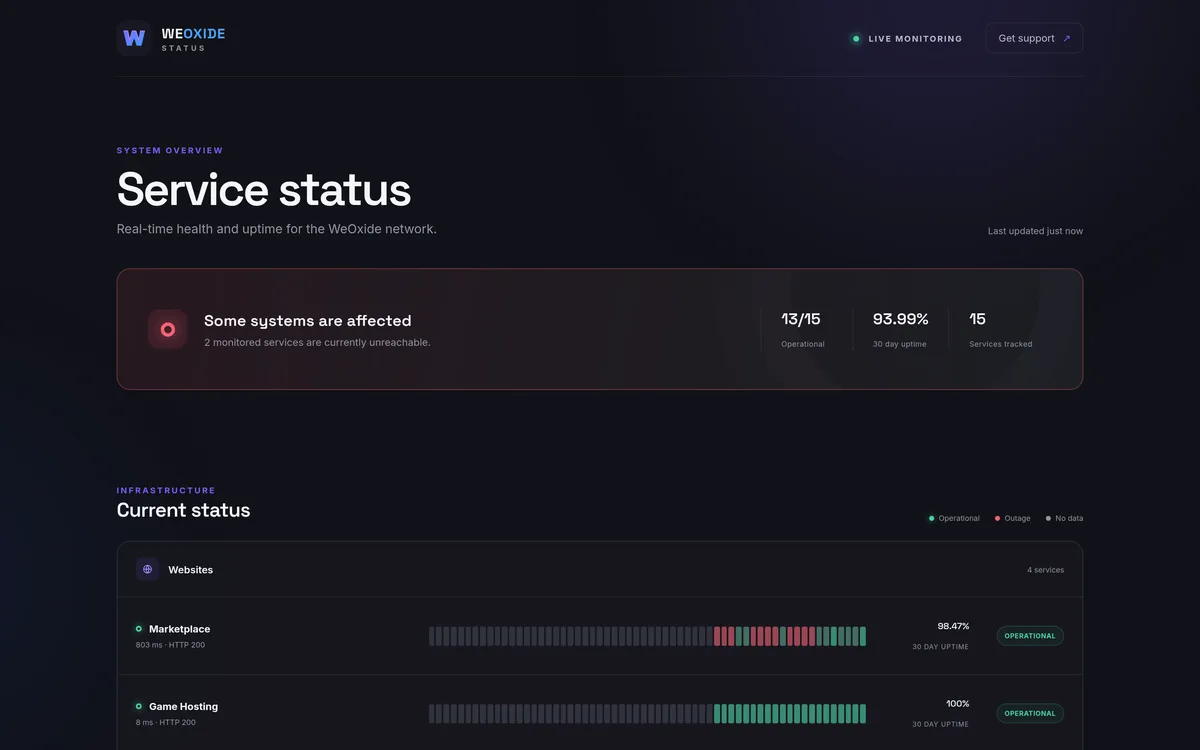Click the 100% uptime value
The width and height of the screenshot is (1200, 750).
tap(958, 703)
